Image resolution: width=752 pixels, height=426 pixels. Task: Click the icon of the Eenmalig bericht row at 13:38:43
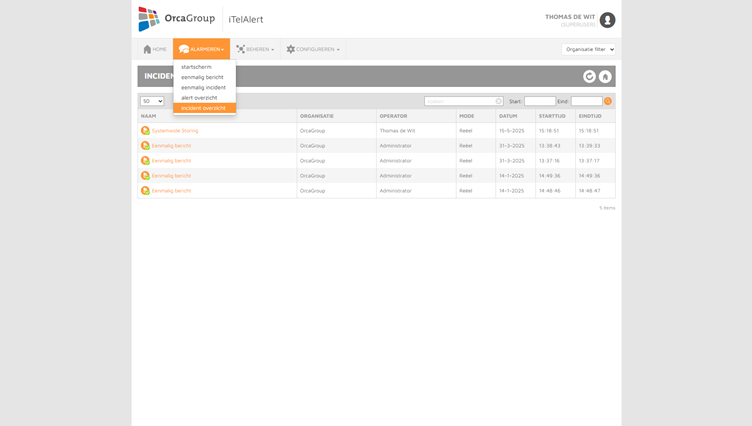coord(145,145)
